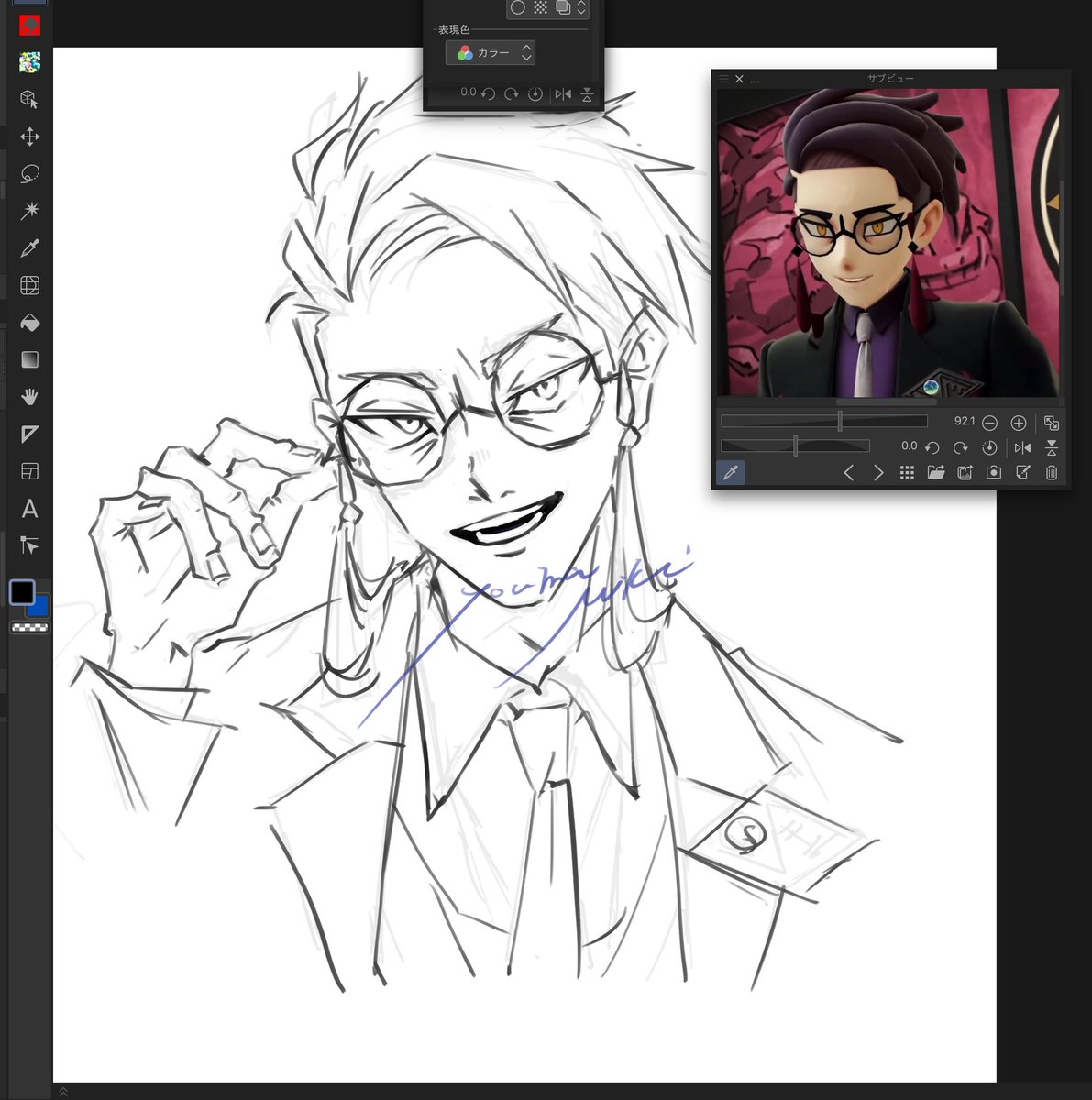This screenshot has width=1092, height=1100.
Task: Select the transparent color swatch
Action: coord(29,628)
